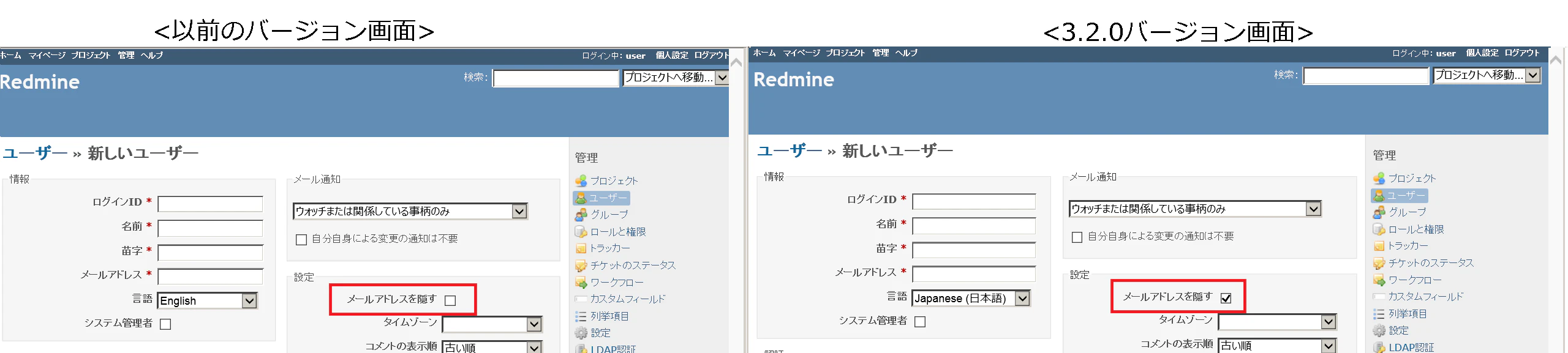Open ホーム menu in the 3.2.0 screen

(x=764, y=53)
